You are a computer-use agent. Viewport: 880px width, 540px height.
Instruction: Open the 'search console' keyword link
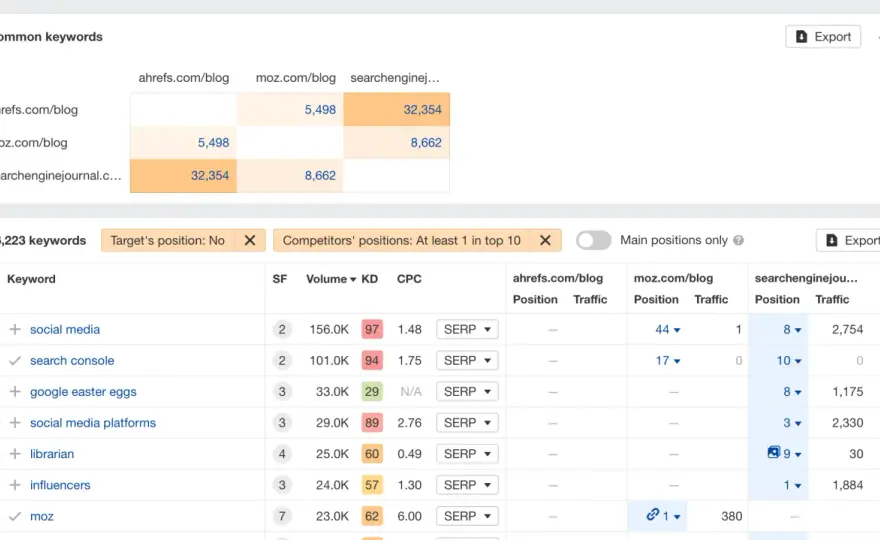(x=72, y=360)
